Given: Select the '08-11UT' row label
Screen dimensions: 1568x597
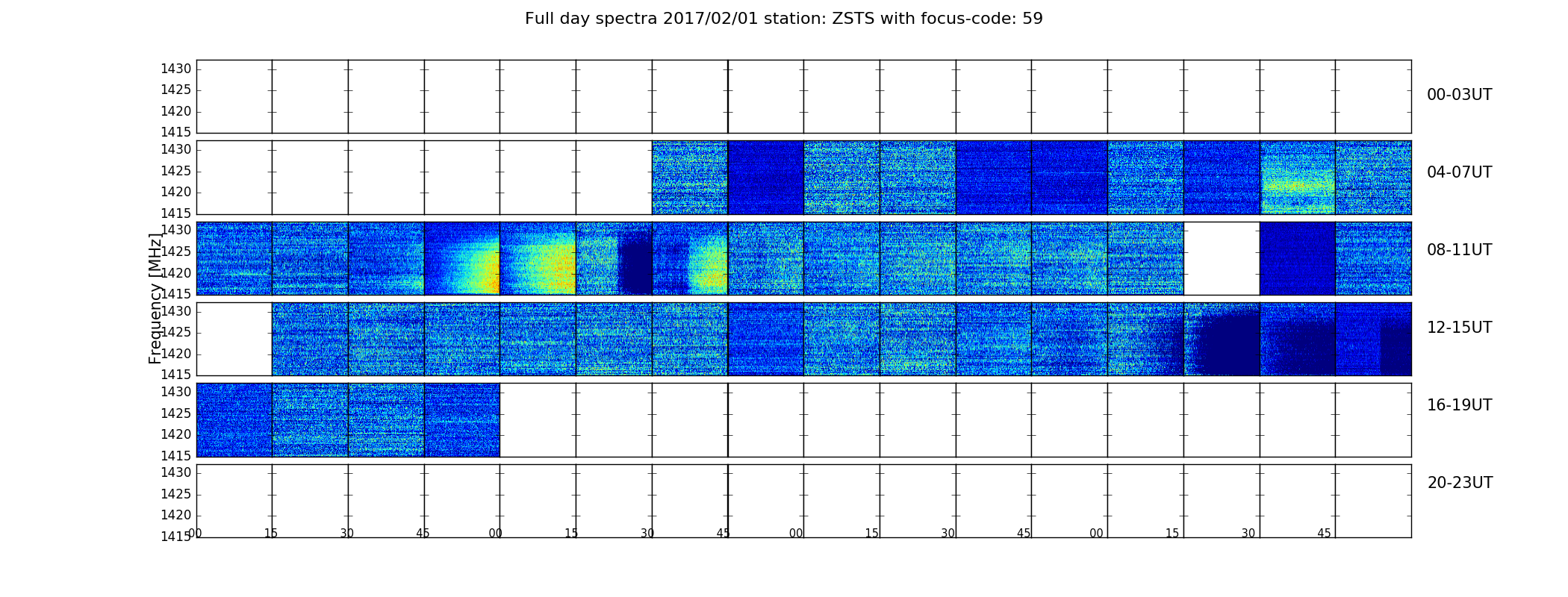Looking at the screenshot, I should [1459, 250].
